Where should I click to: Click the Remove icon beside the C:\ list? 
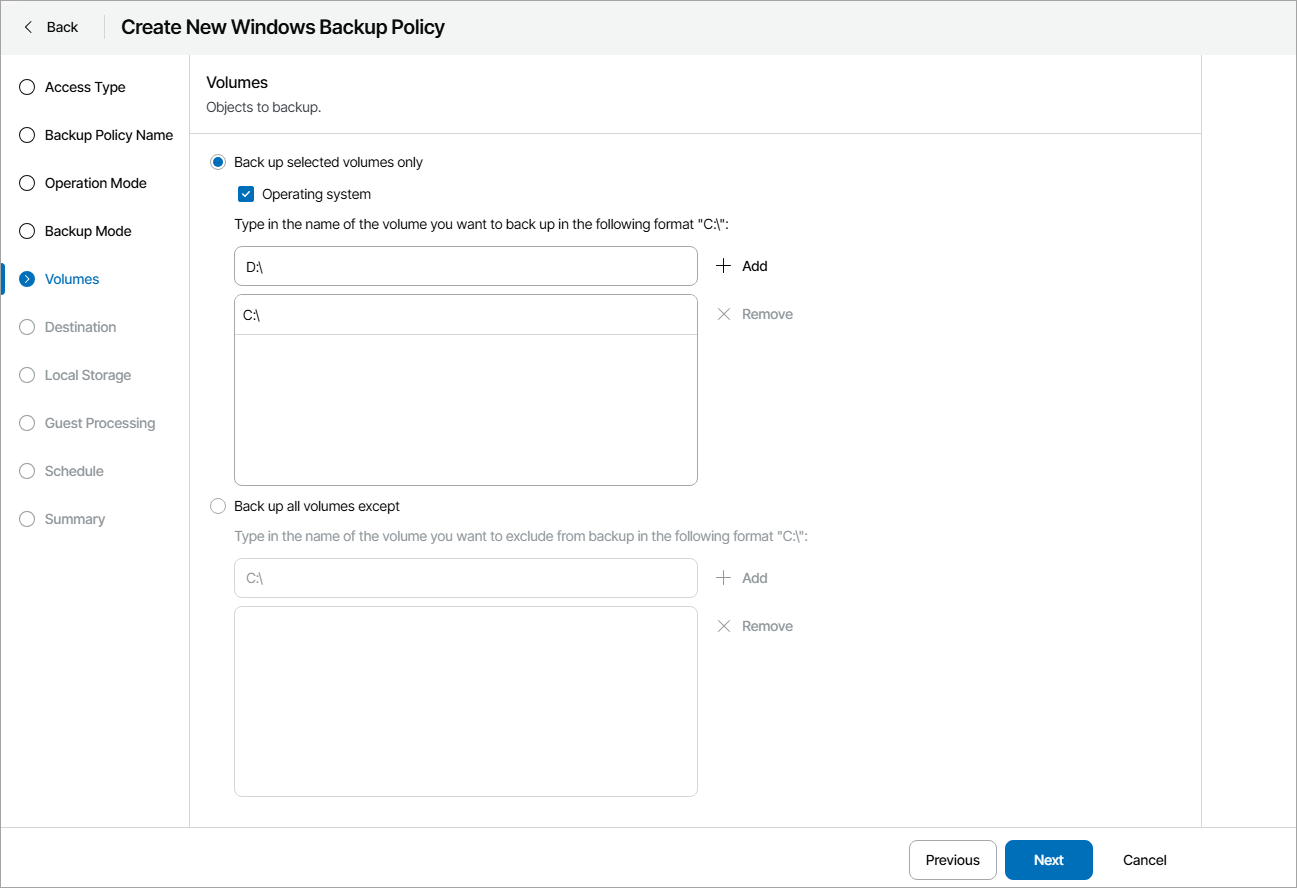point(723,314)
